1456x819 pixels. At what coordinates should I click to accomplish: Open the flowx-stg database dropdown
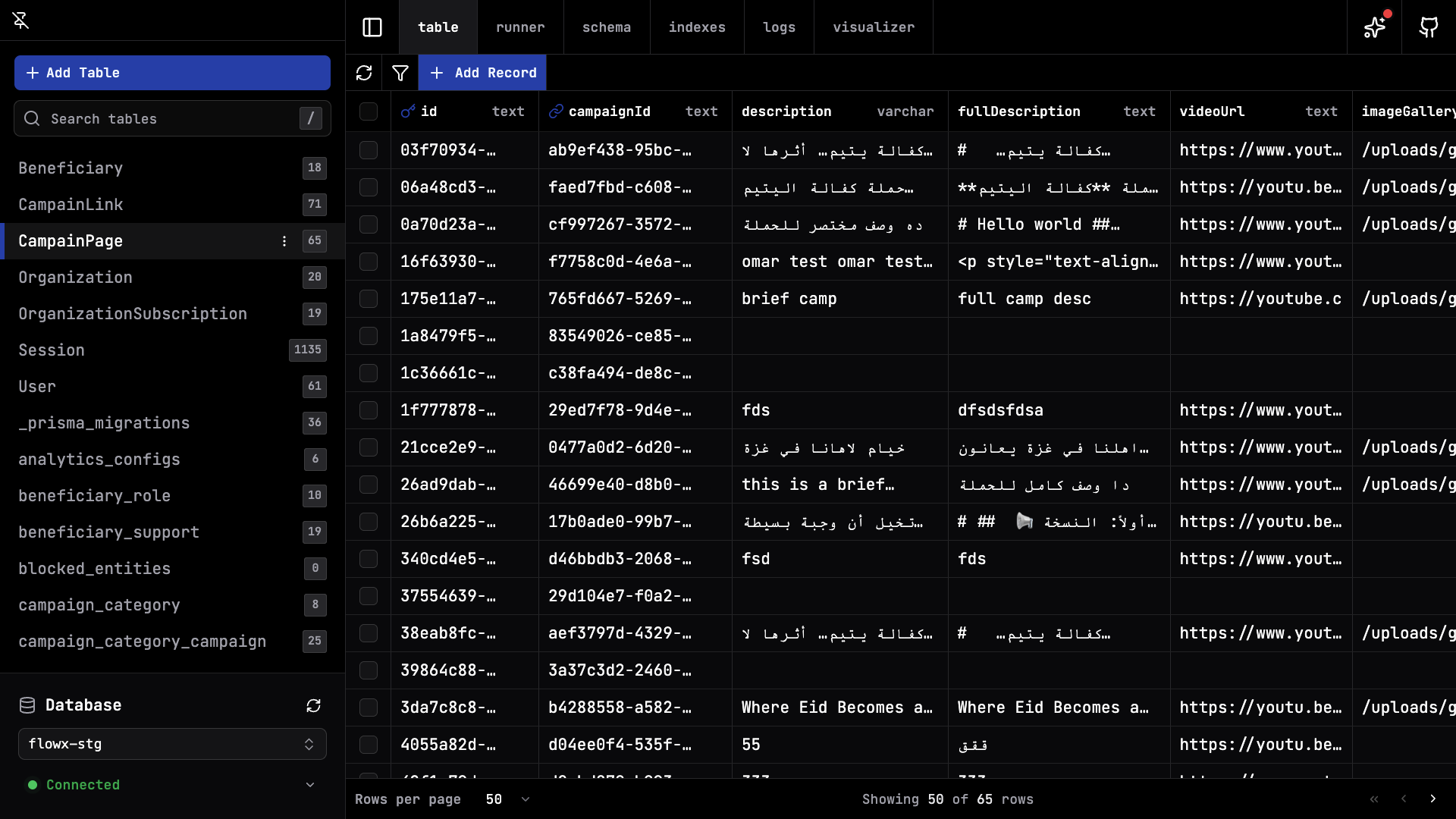tap(172, 744)
